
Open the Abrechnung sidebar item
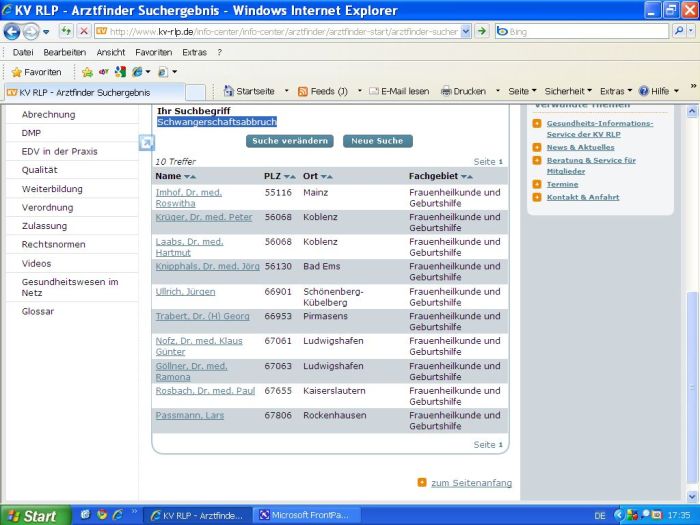point(48,115)
